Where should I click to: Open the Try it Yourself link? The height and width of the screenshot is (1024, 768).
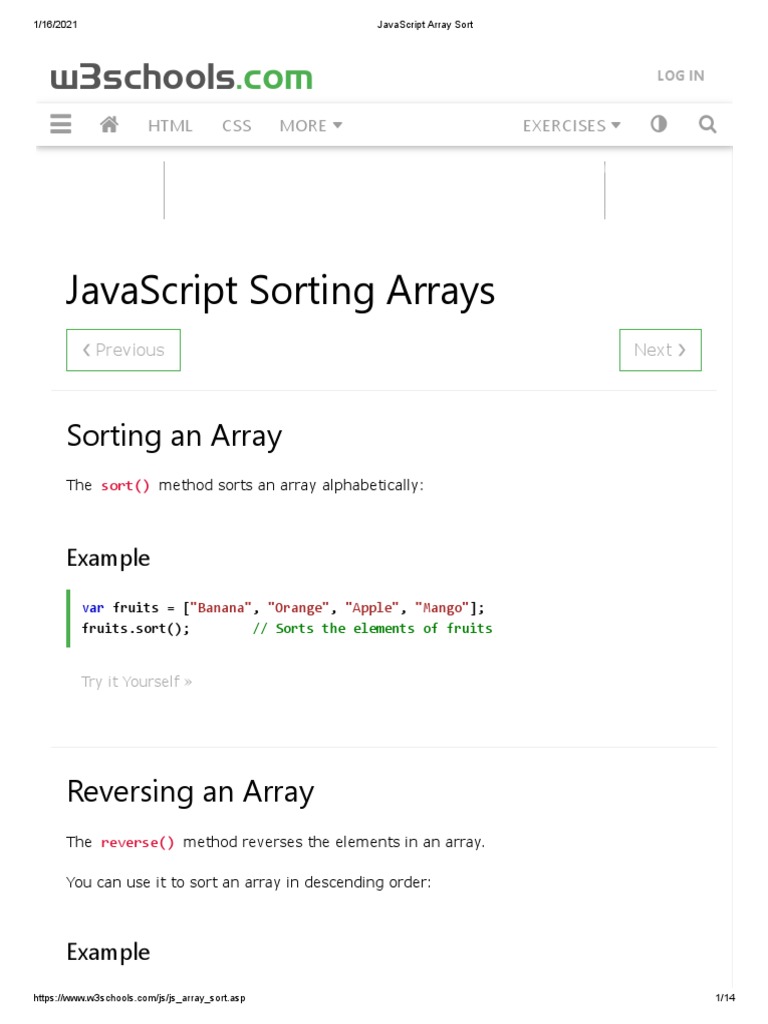pos(136,682)
